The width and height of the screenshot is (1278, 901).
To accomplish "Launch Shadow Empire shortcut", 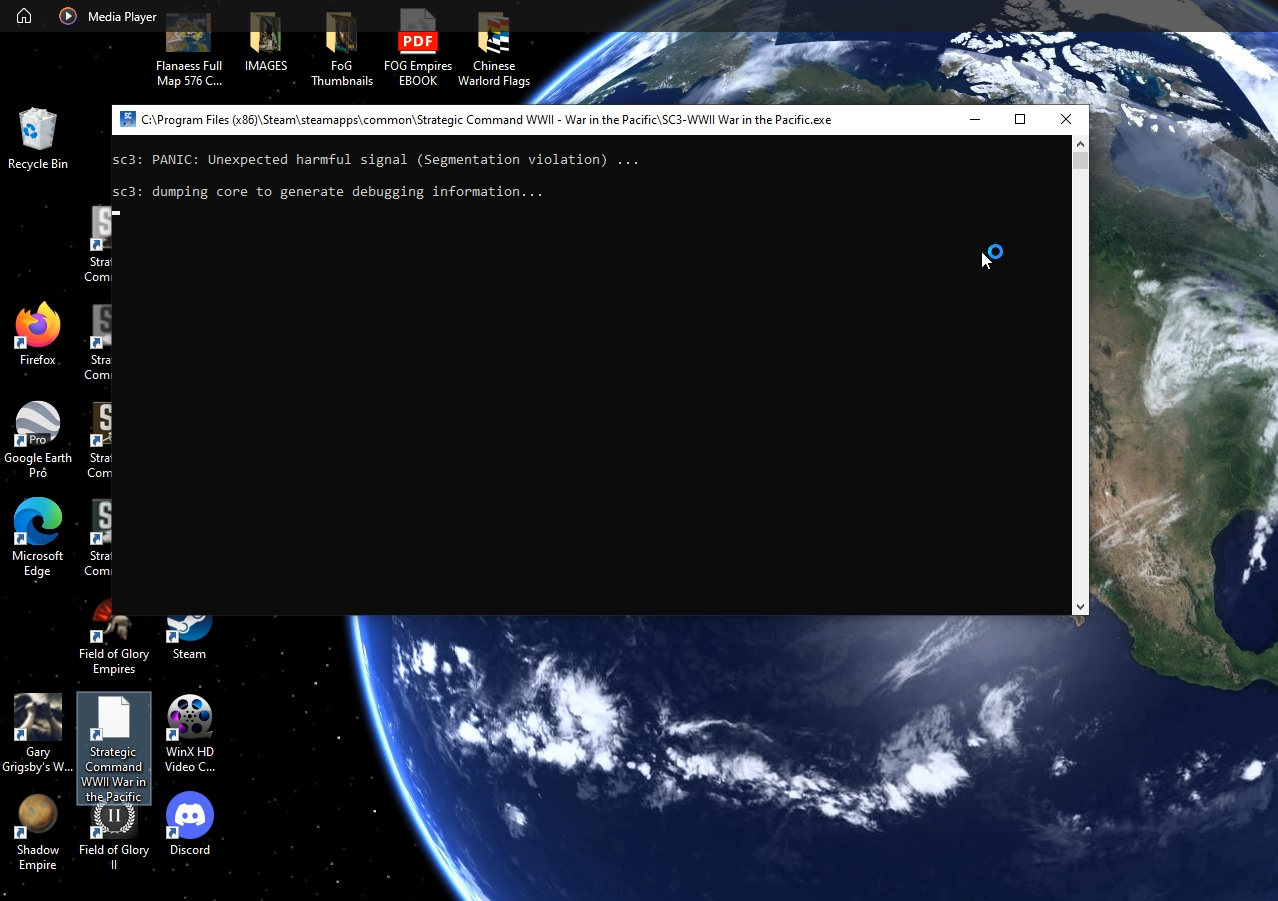I will pos(38,832).
